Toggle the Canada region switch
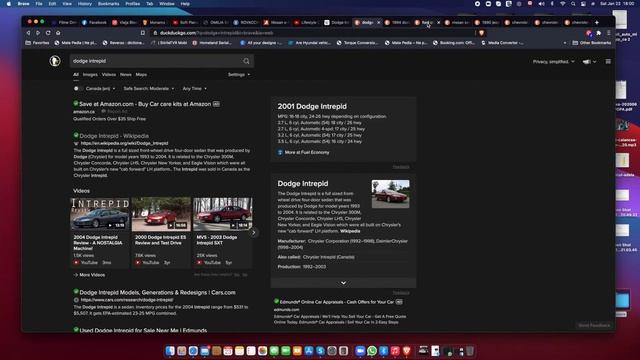Screen dimensions: 640x360 (78, 89)
